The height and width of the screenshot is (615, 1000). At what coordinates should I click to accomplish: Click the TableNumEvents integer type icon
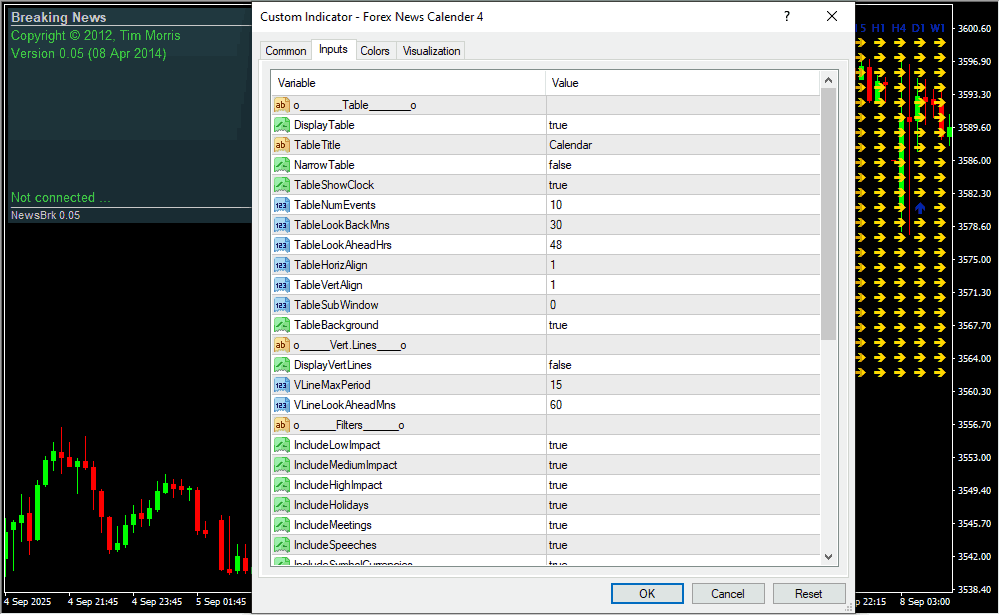click(281, 205)
